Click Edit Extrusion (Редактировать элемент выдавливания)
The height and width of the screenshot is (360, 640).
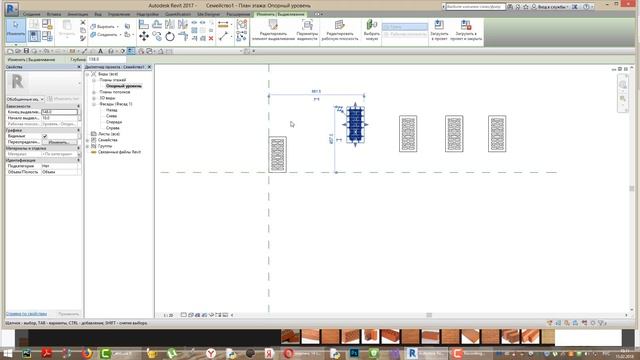(273, 31)
